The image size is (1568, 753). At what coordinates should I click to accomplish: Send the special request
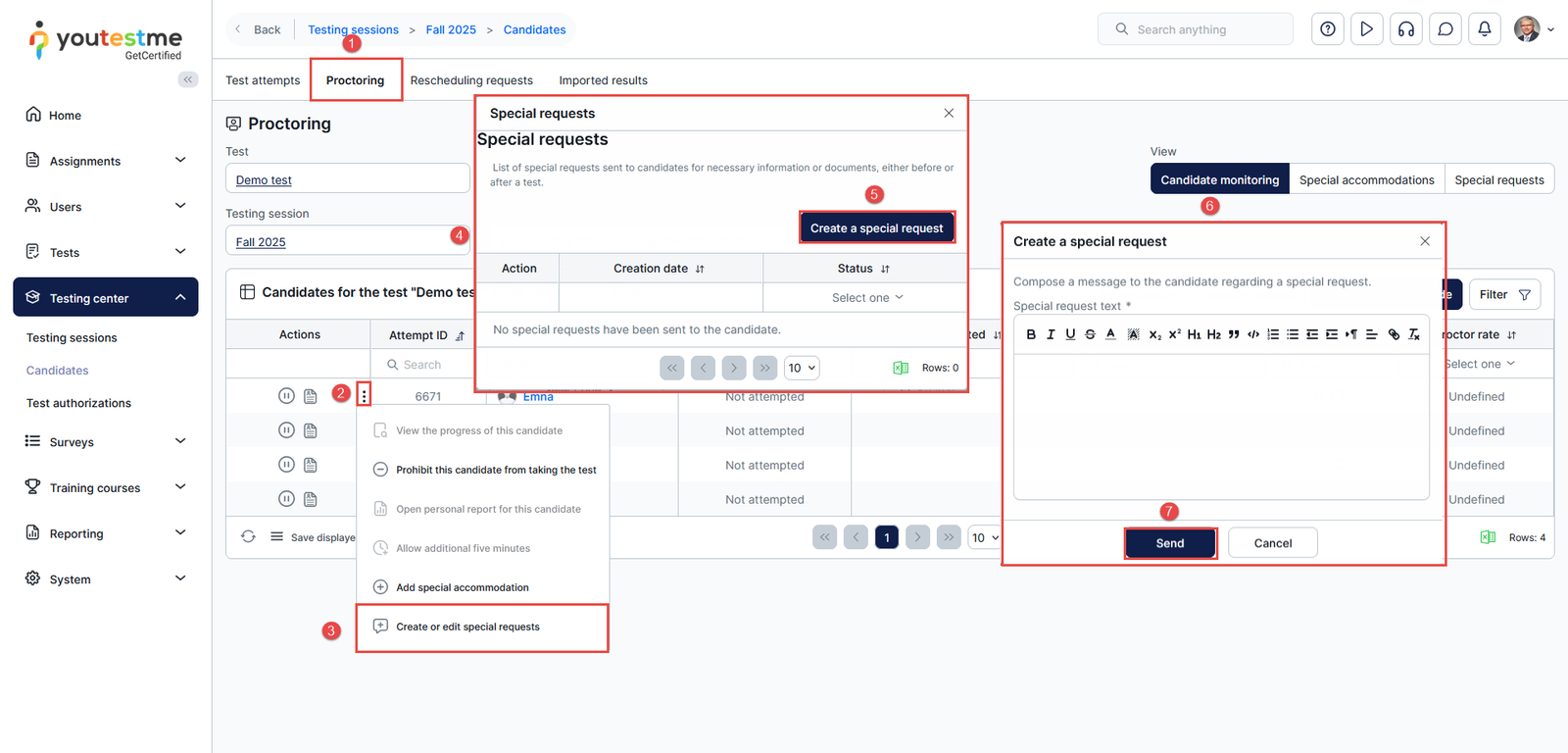(1170, 543)
